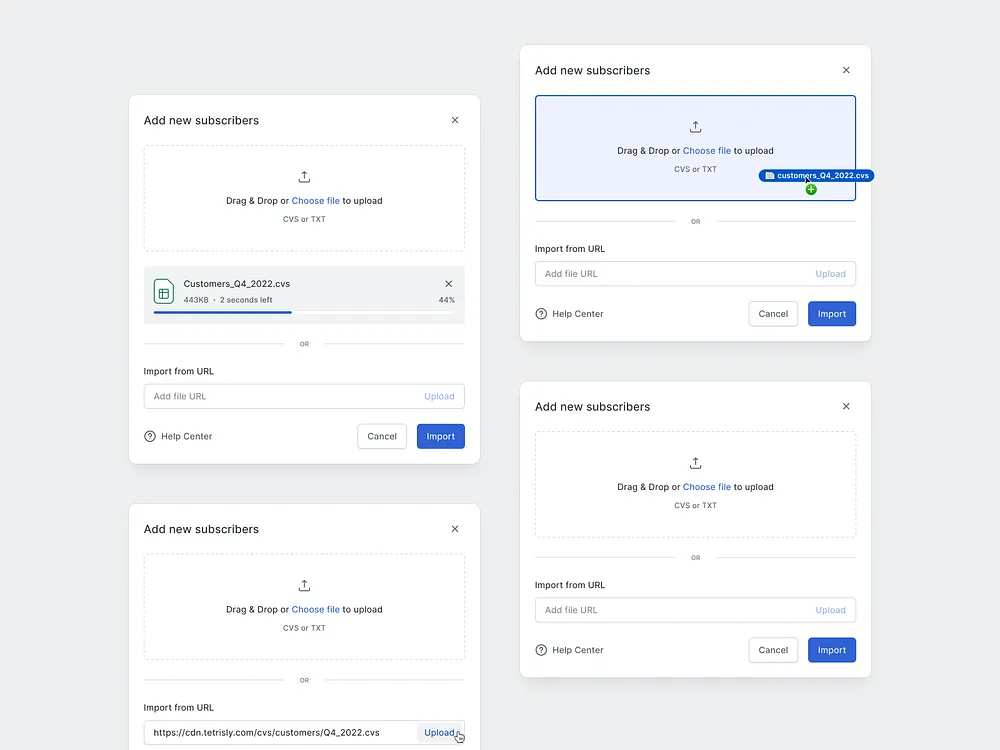This screenshot has height=750, width=1000.
Task: Click Choose file link above the uploading file row
Action: tap(315, 201)
